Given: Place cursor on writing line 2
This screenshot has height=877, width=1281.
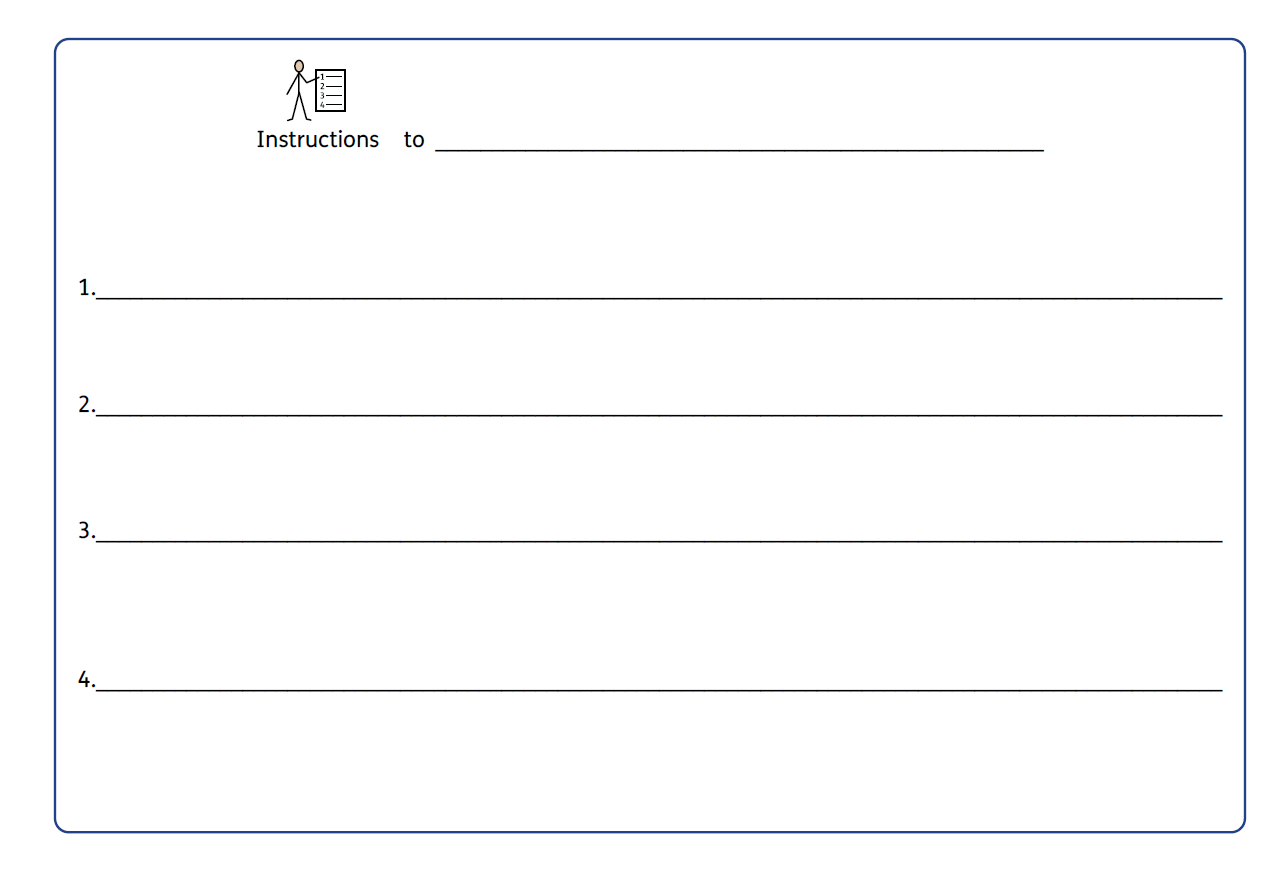Looking at the screenshot, I should 659,413.
